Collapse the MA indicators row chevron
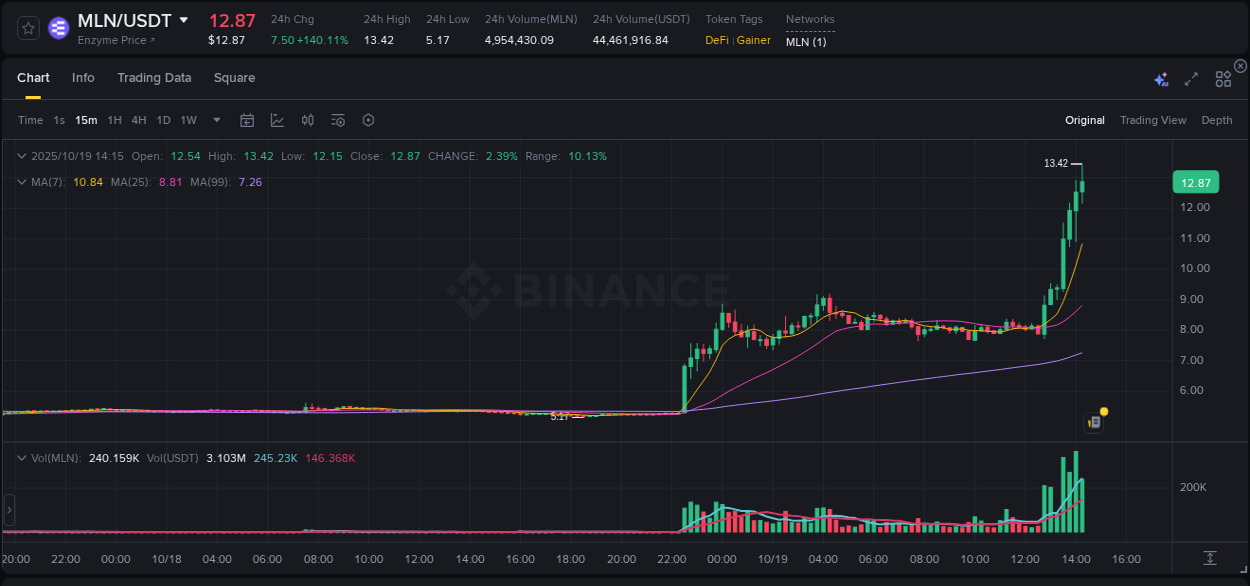The height and width of the screenshot is (586, 1250). click(22, 182)
